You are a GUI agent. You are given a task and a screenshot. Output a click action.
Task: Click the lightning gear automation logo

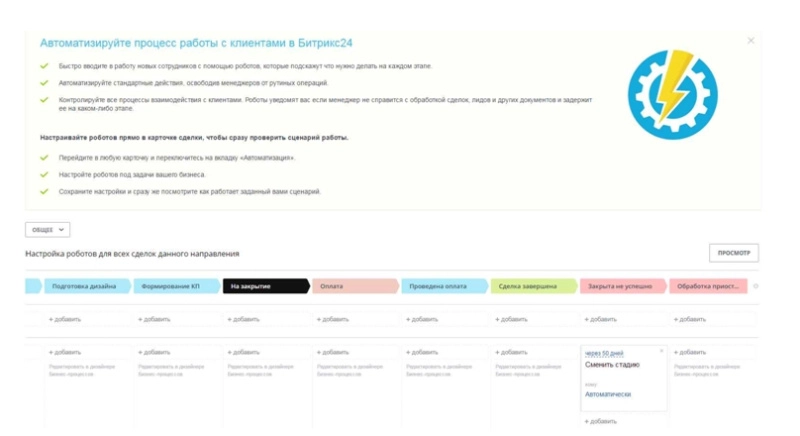coord(673,93)
